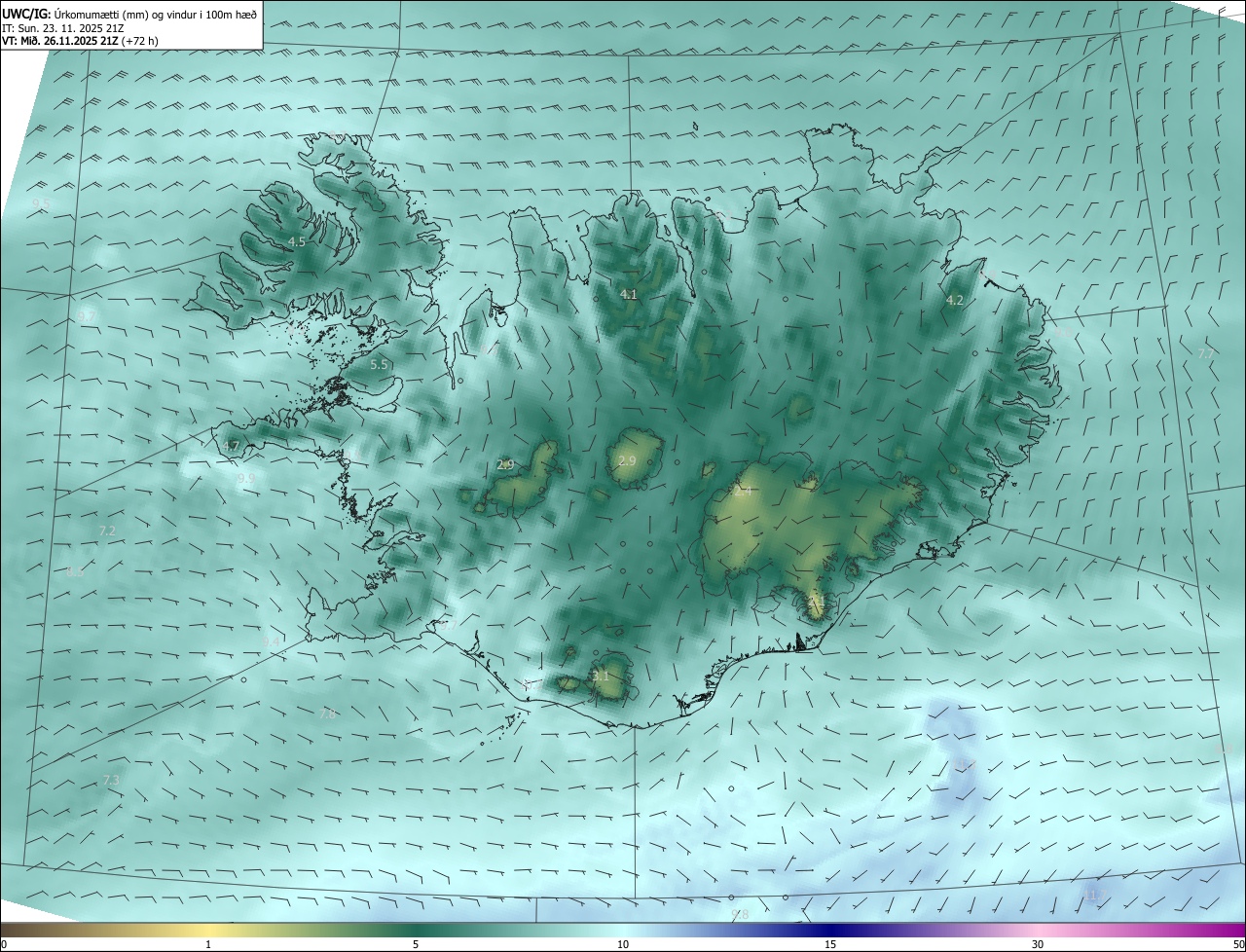
Task: Click the 9.4 value label off the southwest coast
Action: [272, 641]
